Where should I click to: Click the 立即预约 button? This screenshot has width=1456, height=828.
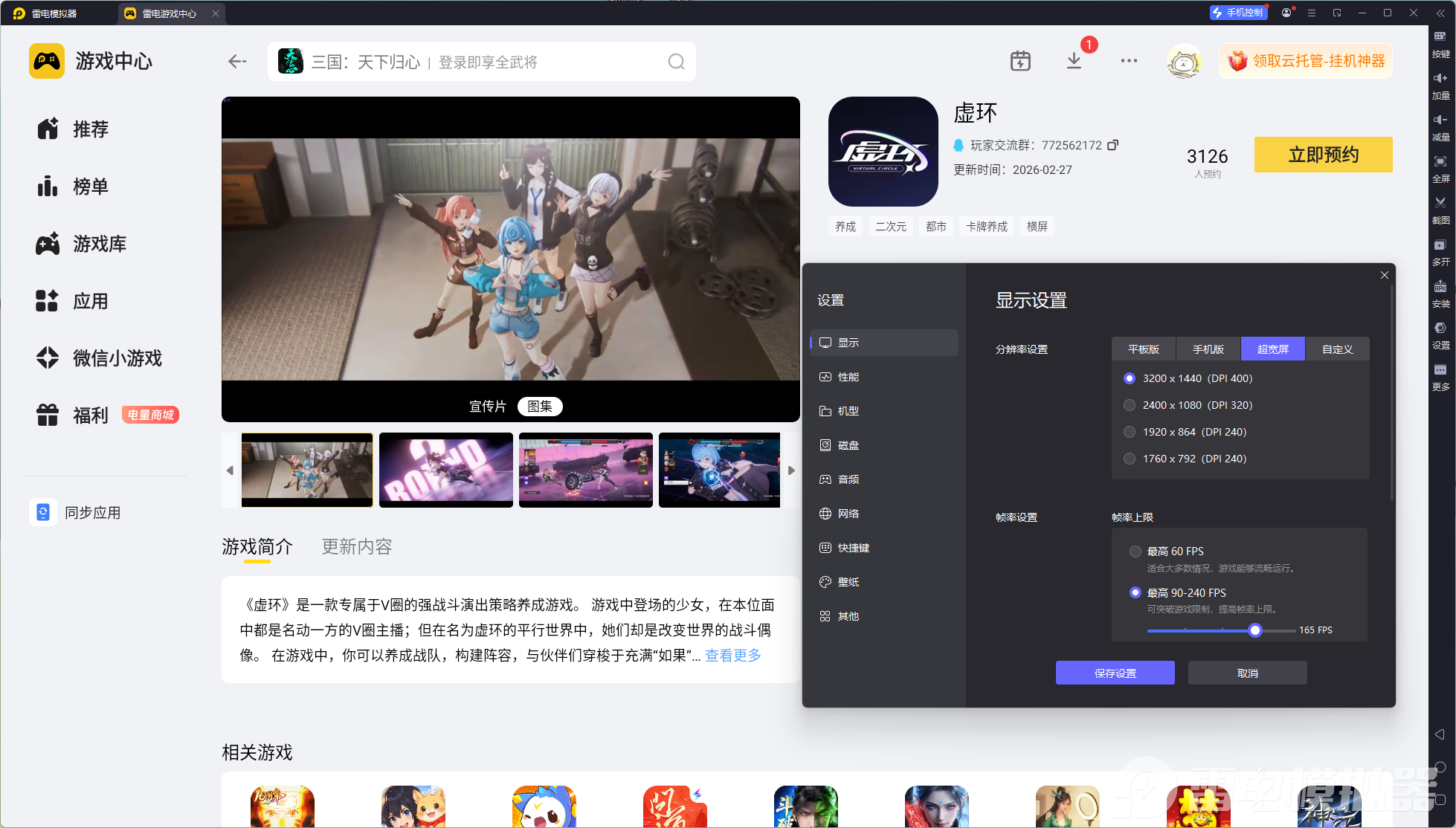[x=1323, y=155]
